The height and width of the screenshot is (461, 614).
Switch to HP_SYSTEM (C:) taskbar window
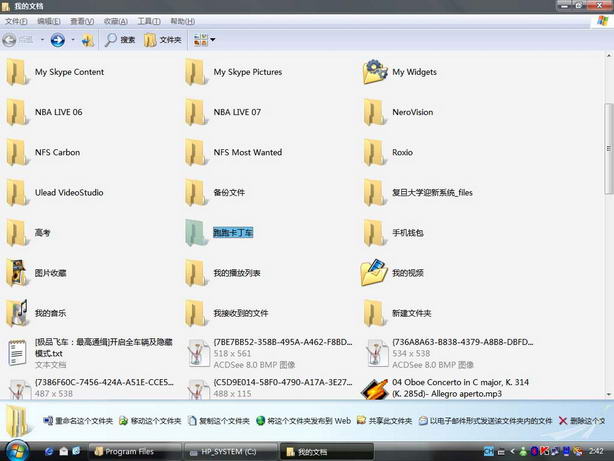230,451
